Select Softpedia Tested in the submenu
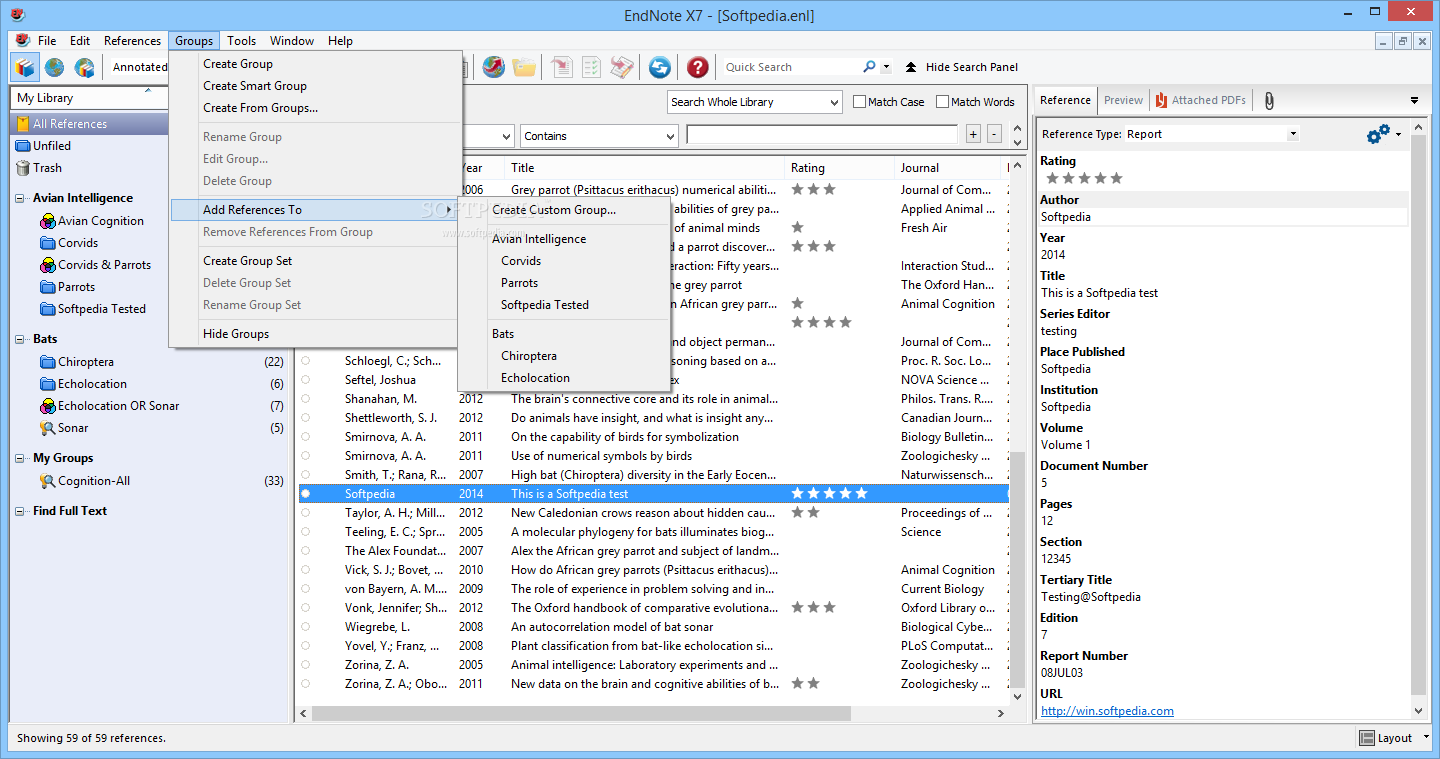The width and height of the screenshot is (1440, 759). click(x=545, y=305)
